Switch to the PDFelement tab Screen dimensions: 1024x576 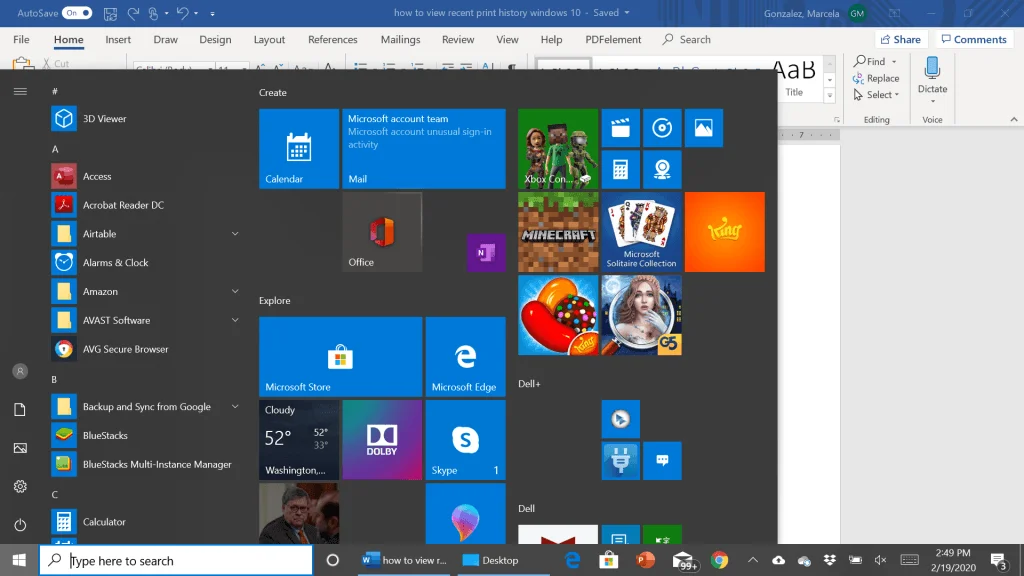[x=613, y=39]
